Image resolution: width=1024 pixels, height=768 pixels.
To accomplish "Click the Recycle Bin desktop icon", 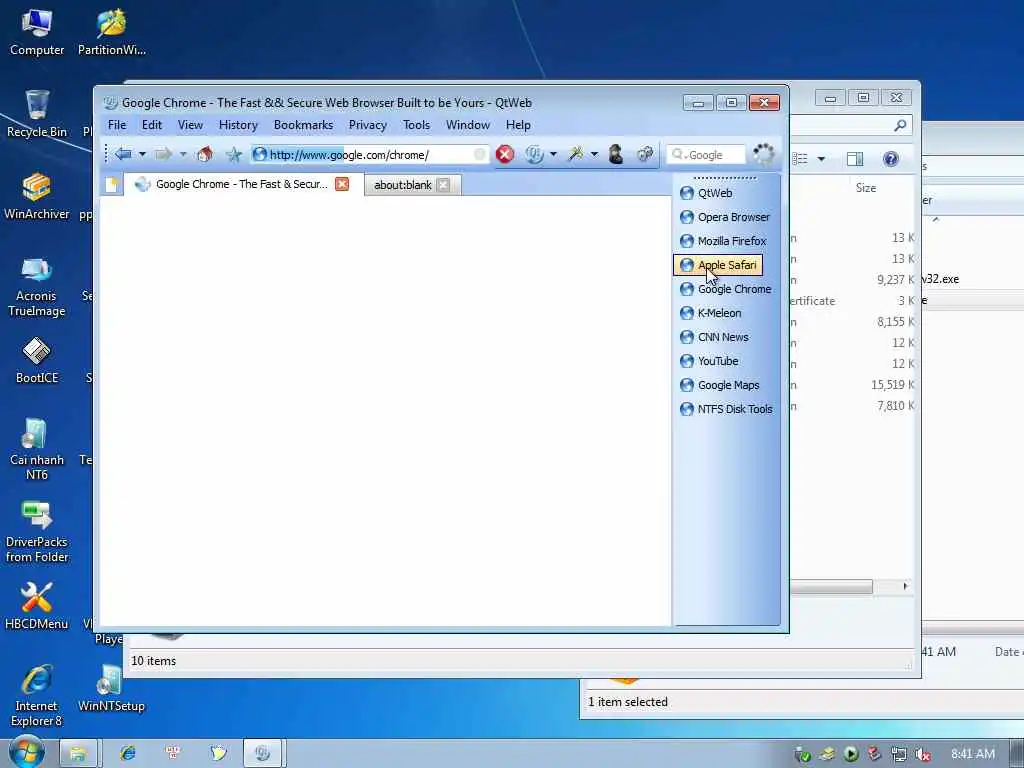I will 37,114.
